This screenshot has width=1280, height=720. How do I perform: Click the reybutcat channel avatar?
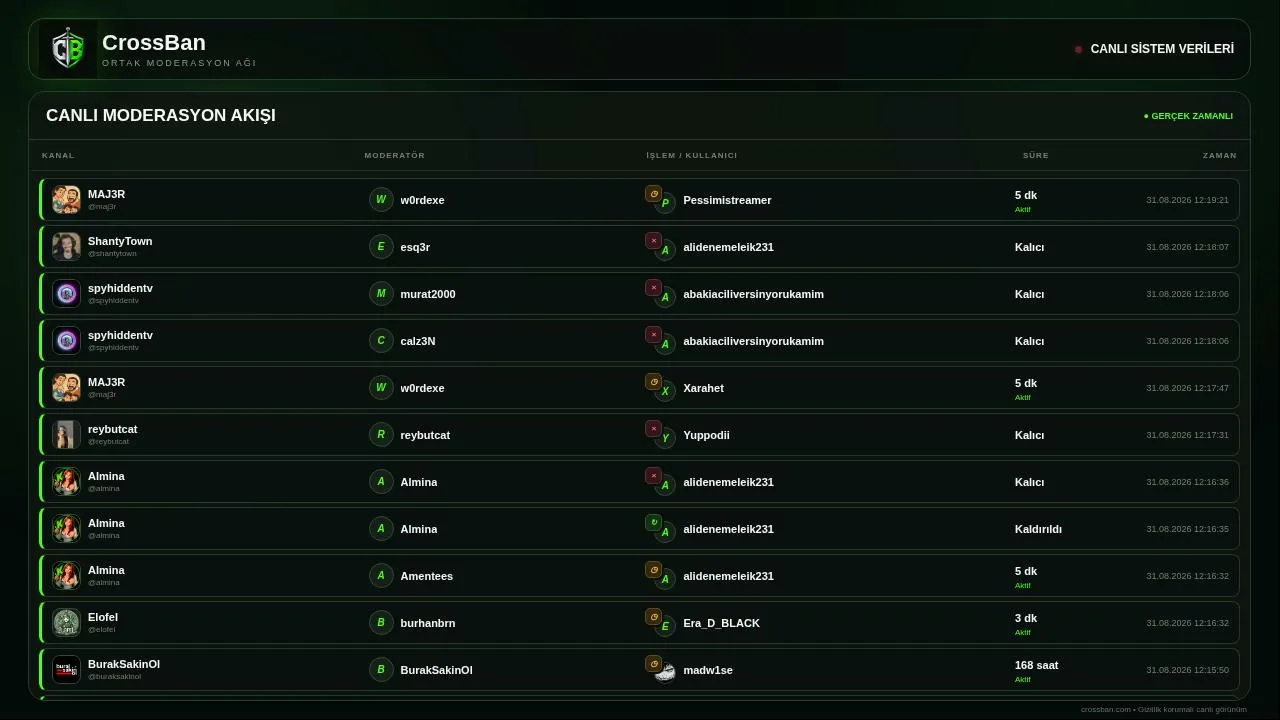[66, 434]
